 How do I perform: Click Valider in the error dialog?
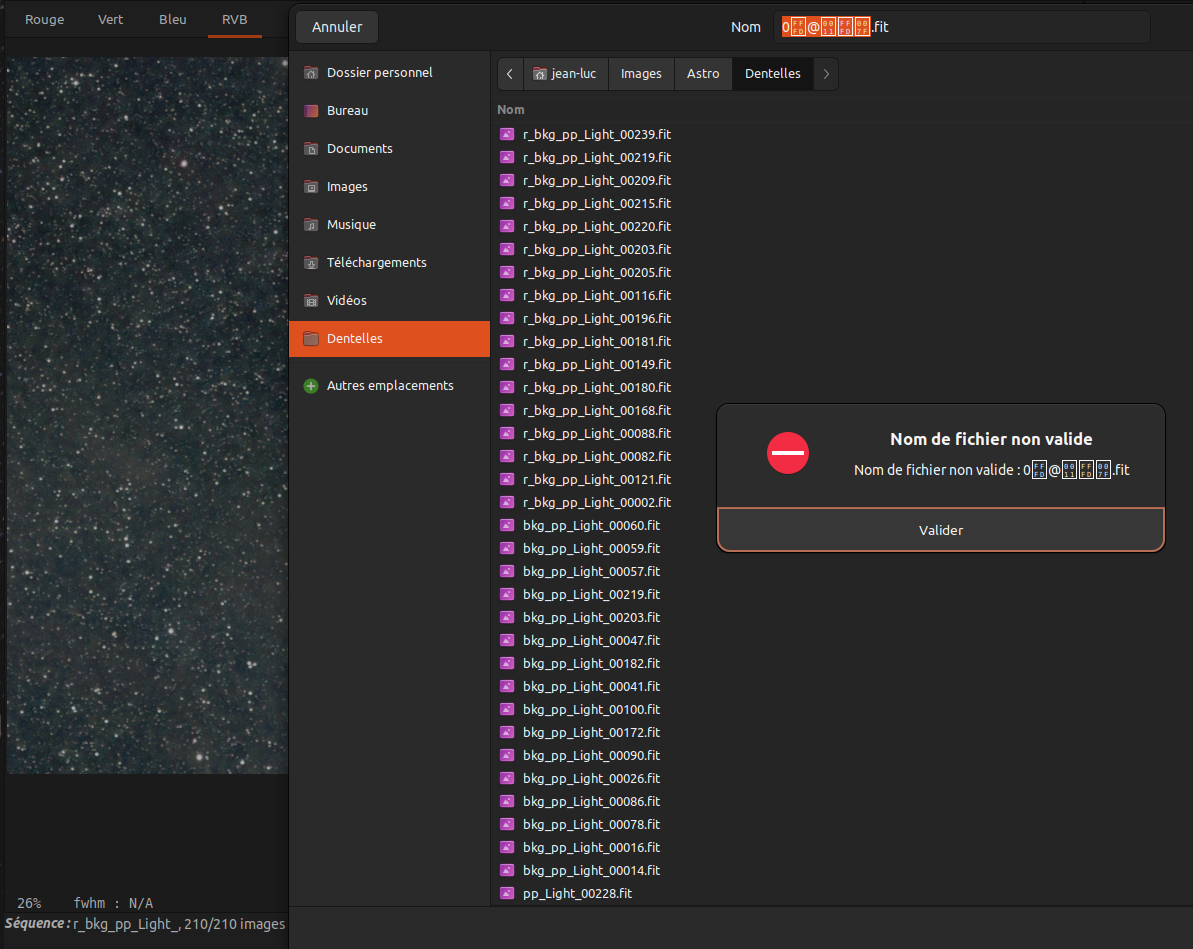tap(940, 530)
